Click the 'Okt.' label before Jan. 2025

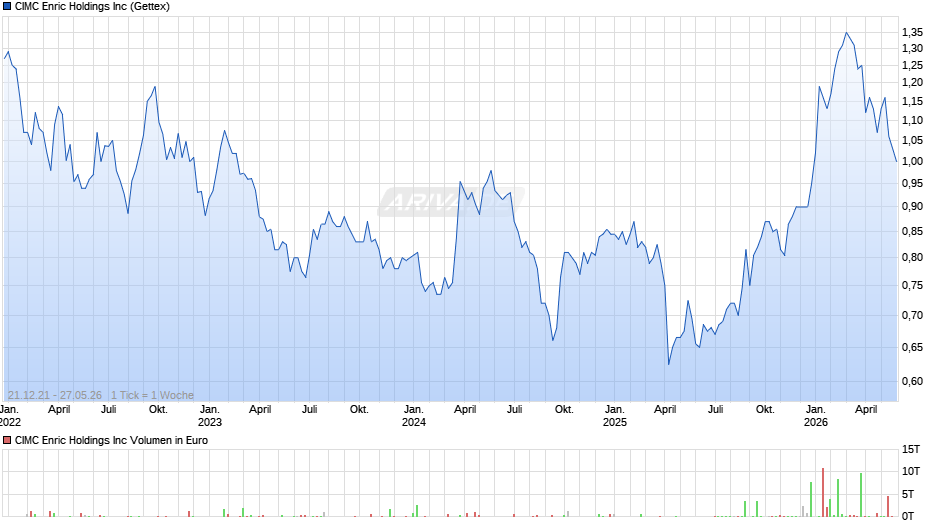pyautogui.click(x=564, y=410)
